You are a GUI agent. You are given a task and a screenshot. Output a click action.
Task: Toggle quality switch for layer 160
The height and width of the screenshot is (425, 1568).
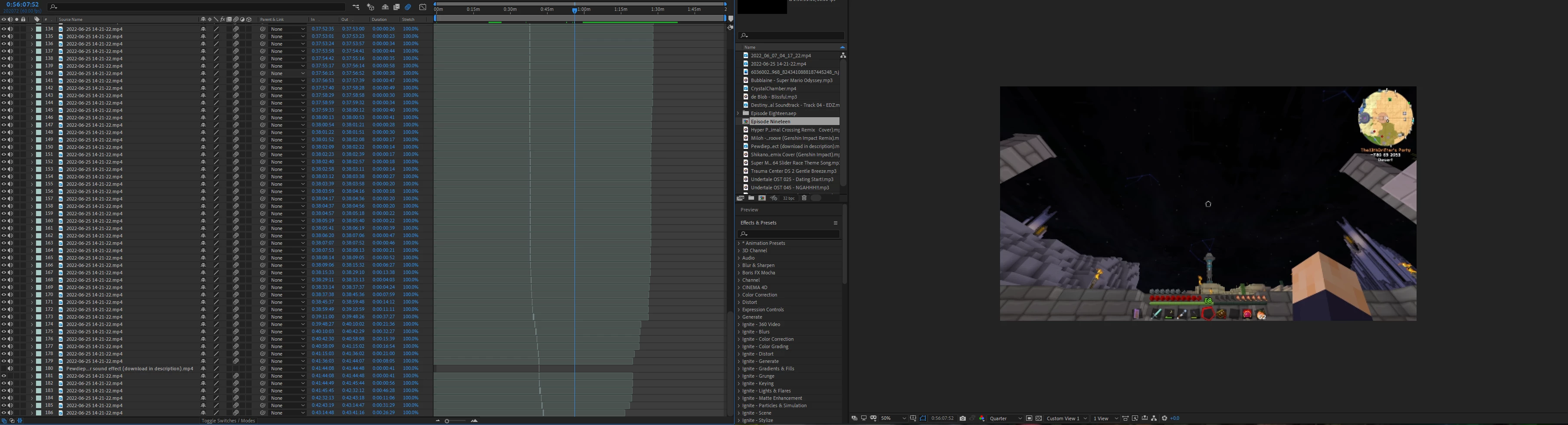click(x=216, y=221)
